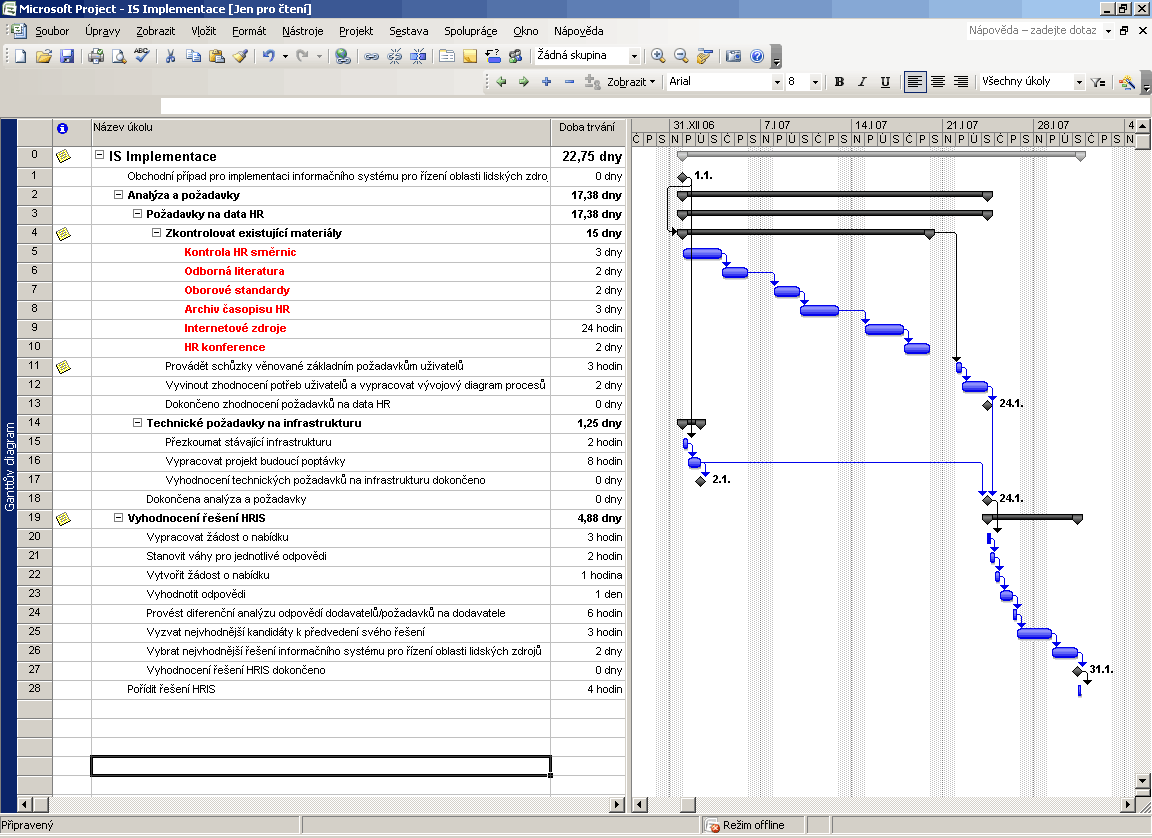Open the Zobrazit outline level dropdown
Image resolution: width=1152 pixels, height=838 pixels.
[631, 82]
